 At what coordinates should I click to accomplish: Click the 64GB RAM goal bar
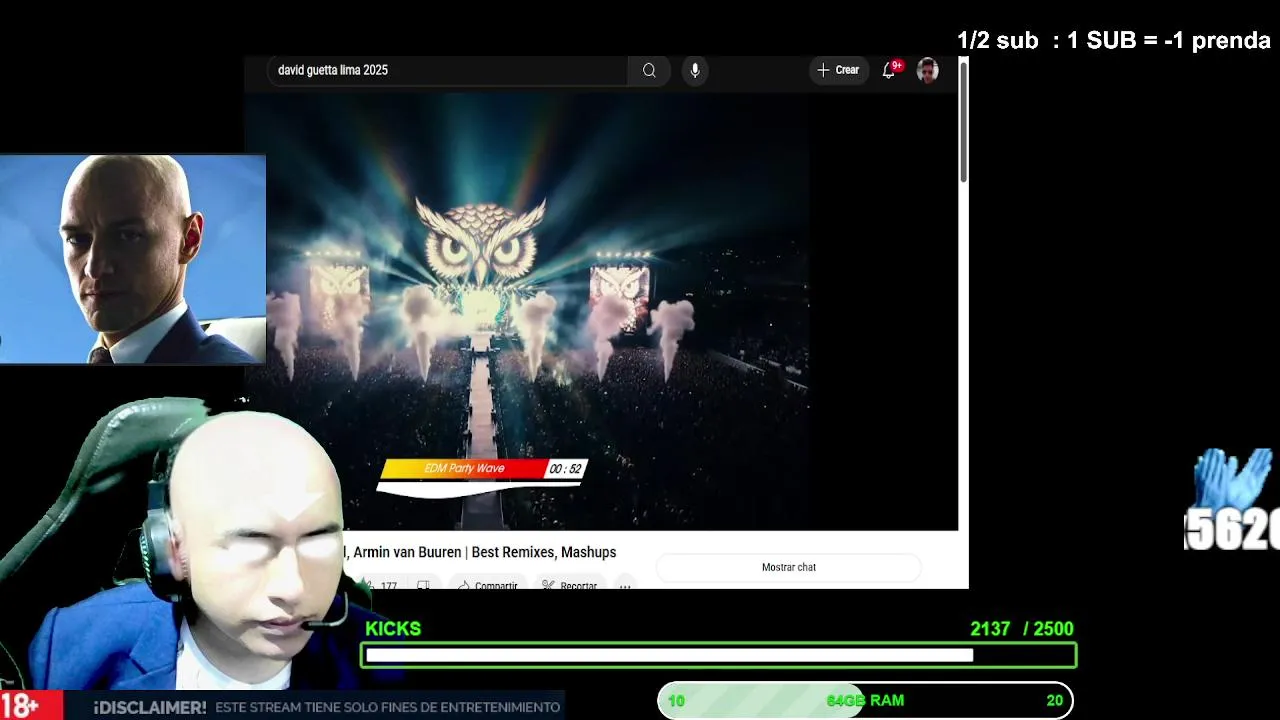coord(865,700)
